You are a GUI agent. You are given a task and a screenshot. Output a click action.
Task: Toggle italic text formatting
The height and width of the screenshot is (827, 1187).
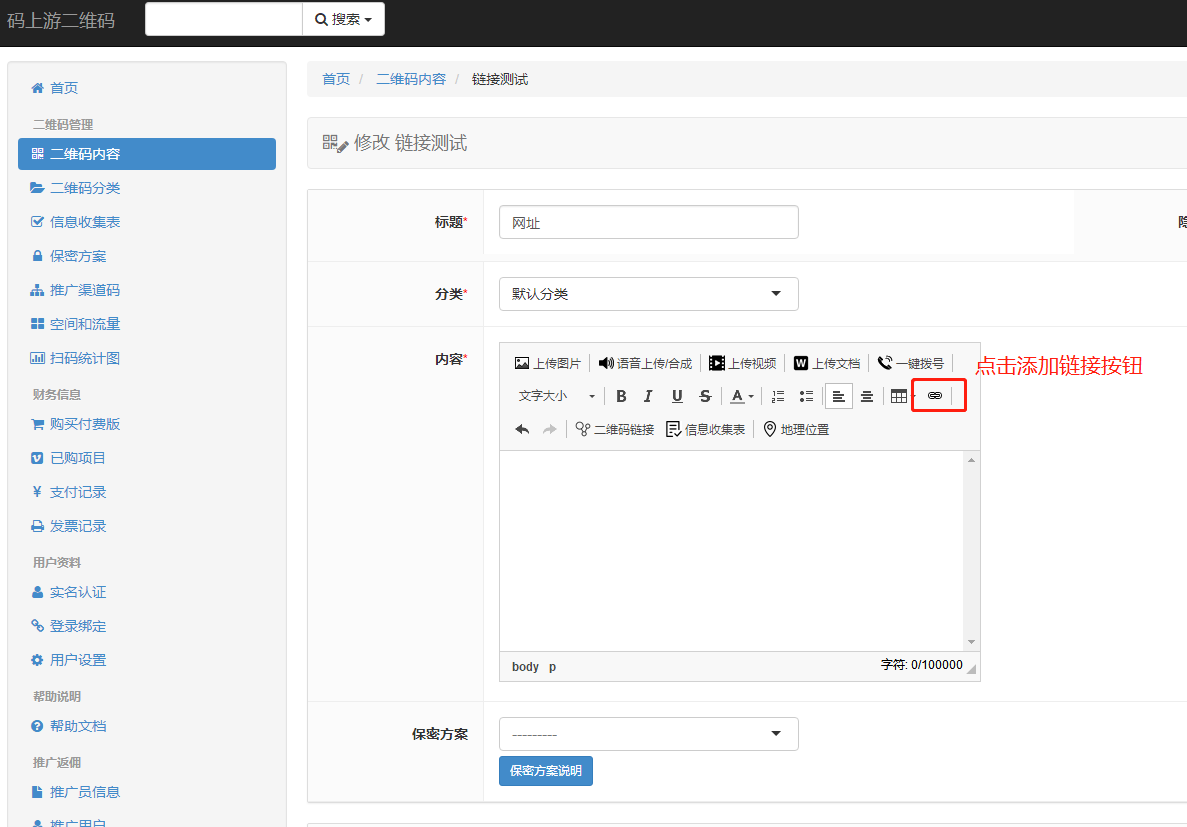(648, 396)
